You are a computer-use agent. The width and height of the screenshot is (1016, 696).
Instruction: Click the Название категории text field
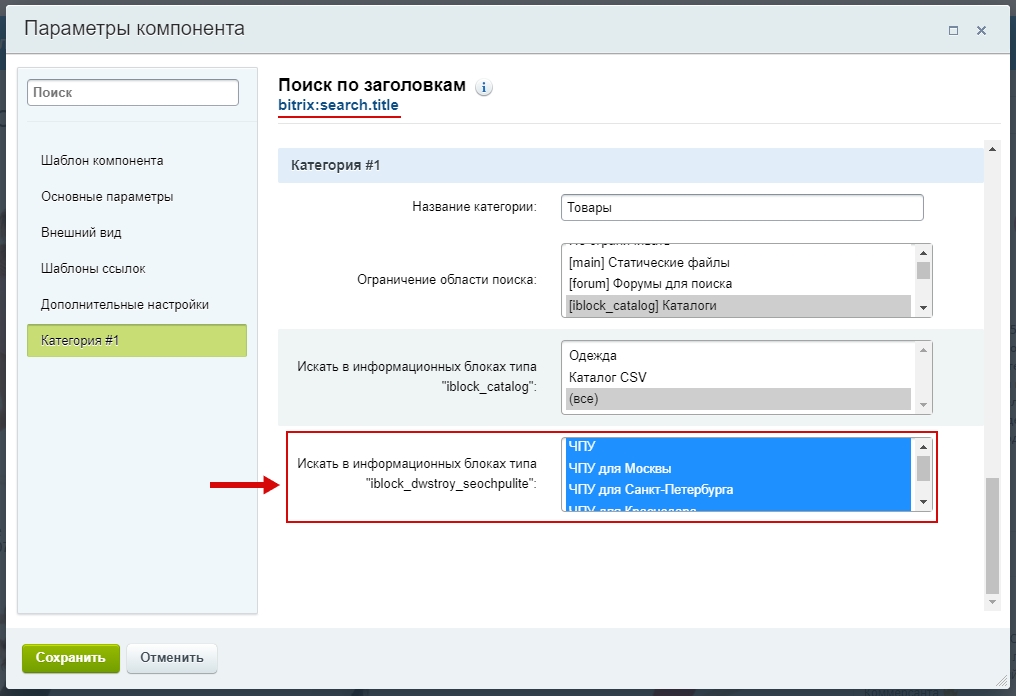point(741,208)
